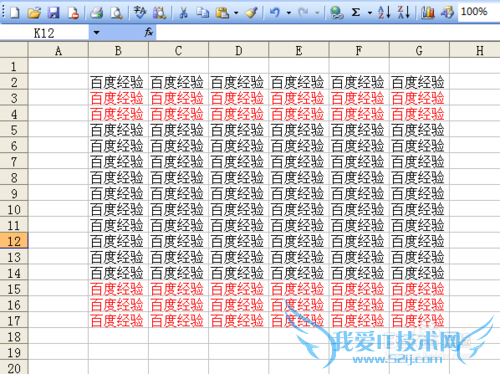The height and width of the screenshot is (374, 500).
Task: Sort ascending A to Z
Action: point(384,13)
